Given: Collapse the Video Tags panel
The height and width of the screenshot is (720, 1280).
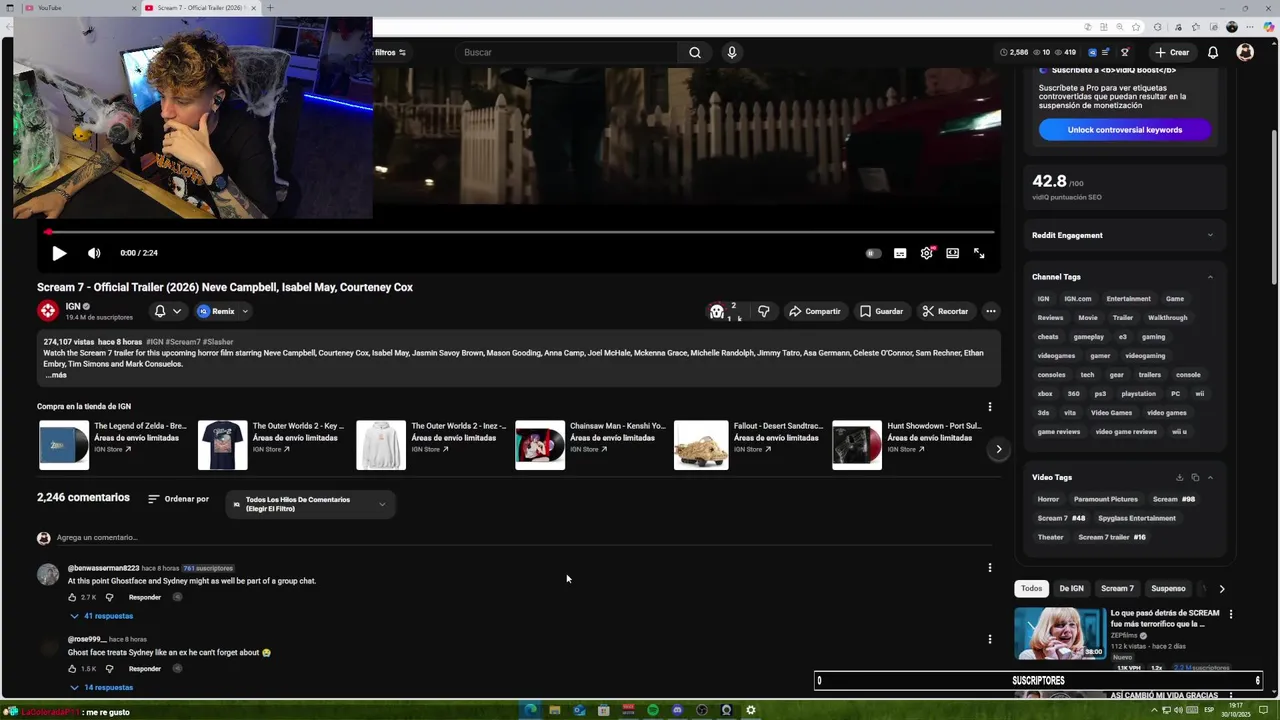Looking at the screenshot, I should (x=1210, y=478).
